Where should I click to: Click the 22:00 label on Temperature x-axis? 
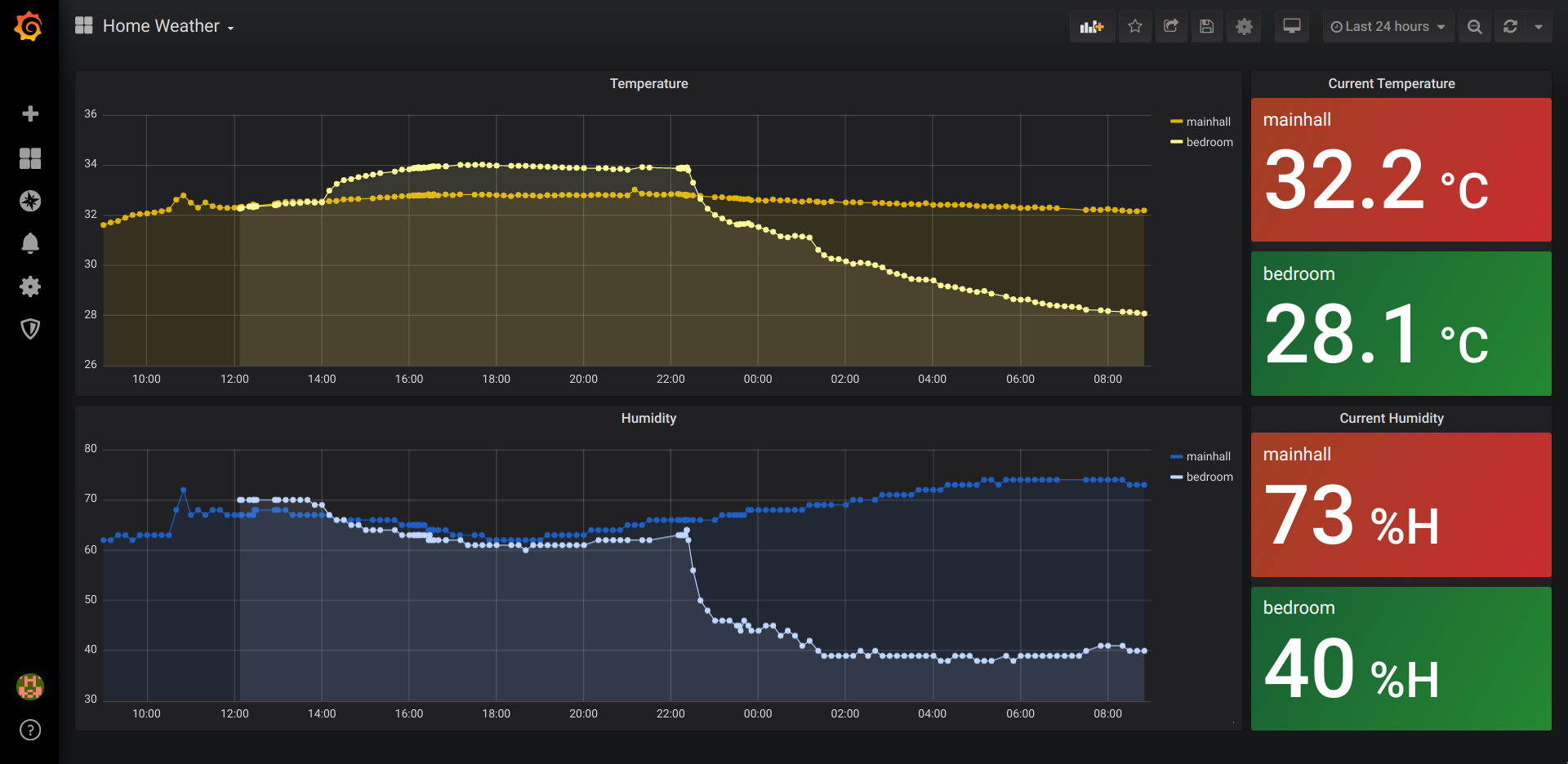coord(670,379)
